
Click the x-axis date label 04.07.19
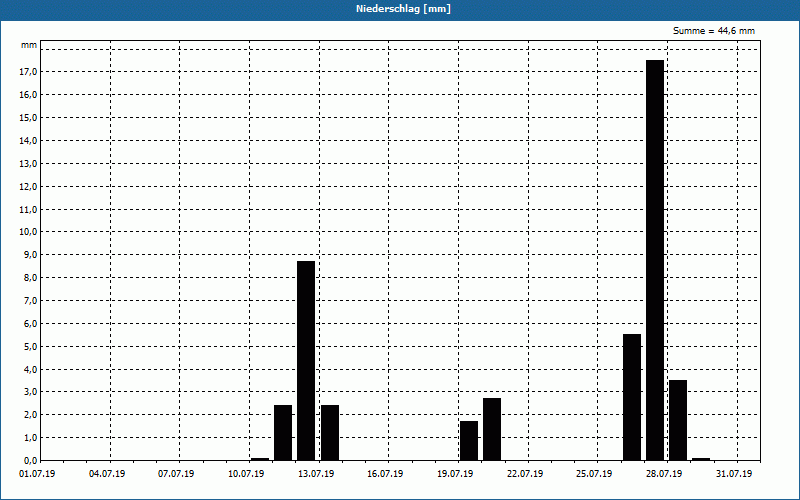point(107,474)
